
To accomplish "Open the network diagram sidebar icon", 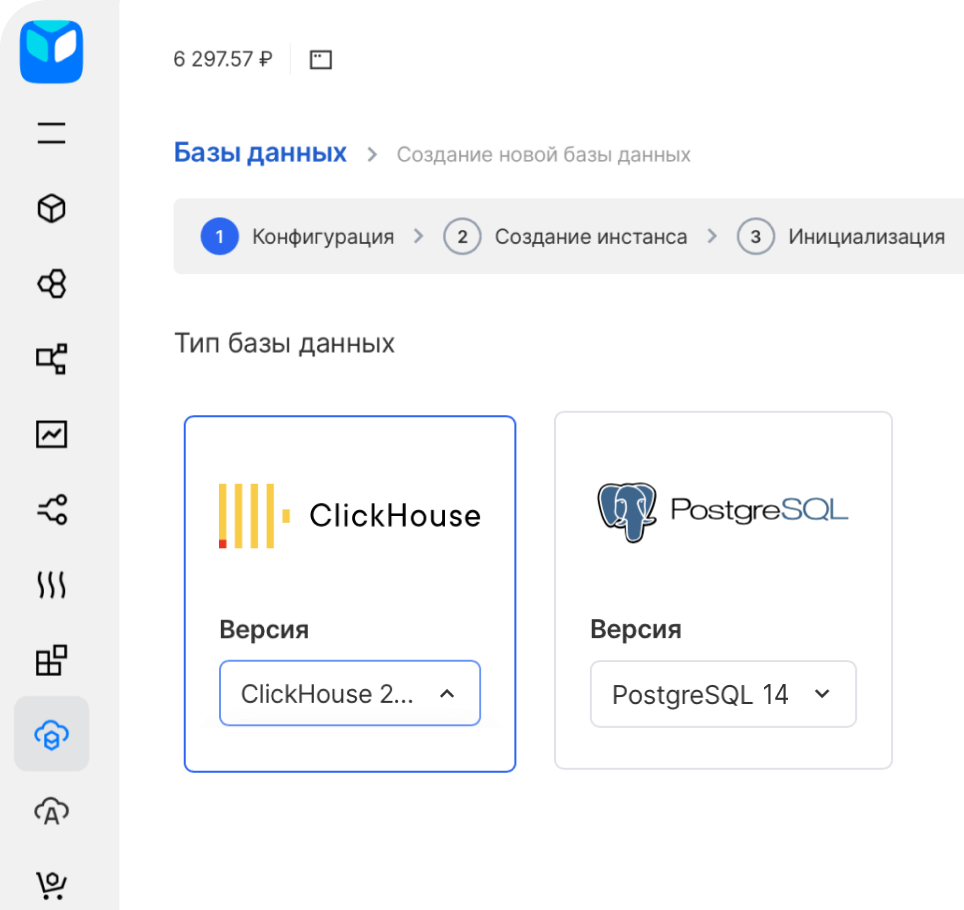I will pyautogui.click(x=52, y=359).
